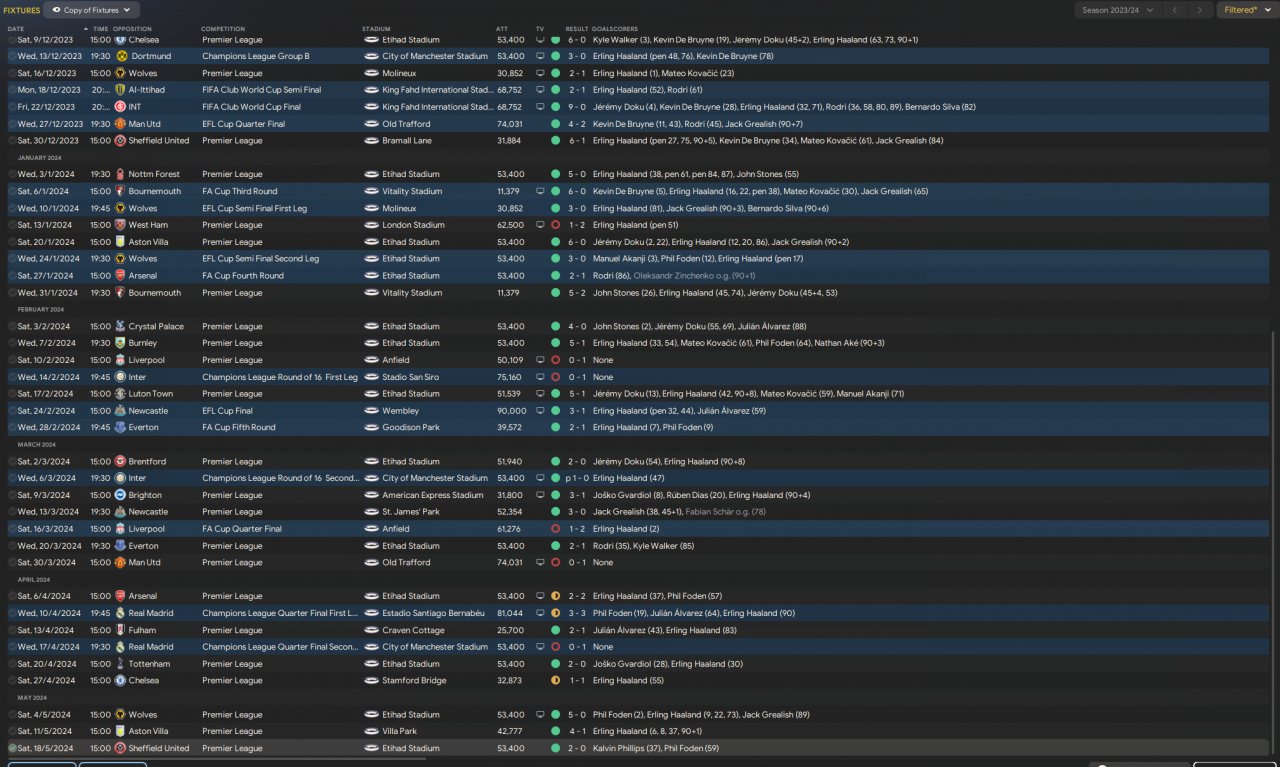
Task: Click goalscorers 'Kalvin Phillips (37), Phil Foden (59)'
Action: (x=657, y=749)
